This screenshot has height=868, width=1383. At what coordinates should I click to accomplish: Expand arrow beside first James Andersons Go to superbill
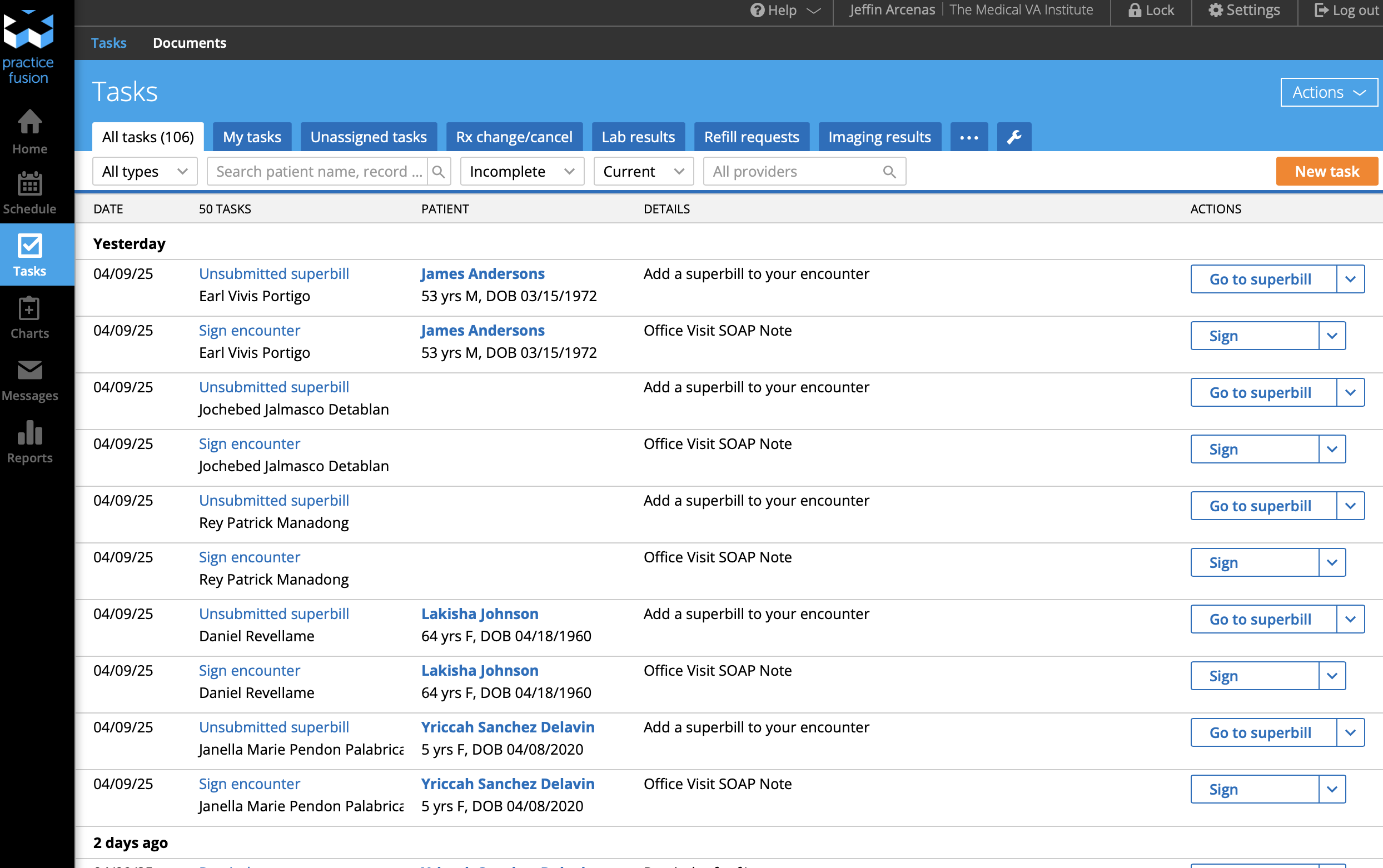tap(1350, 279)
